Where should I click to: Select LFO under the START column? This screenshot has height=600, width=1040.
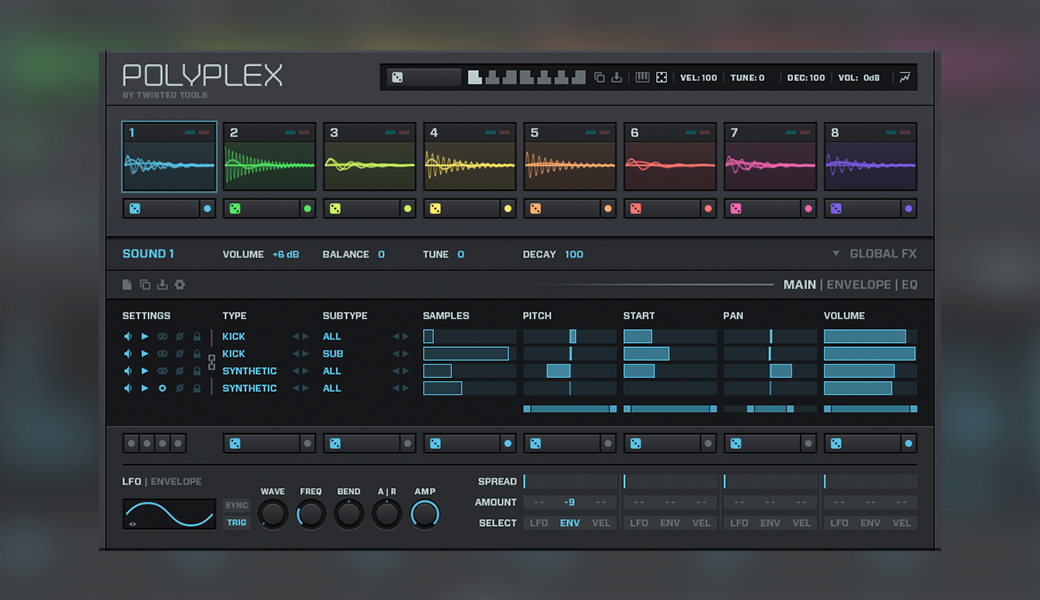coord(639,523)
